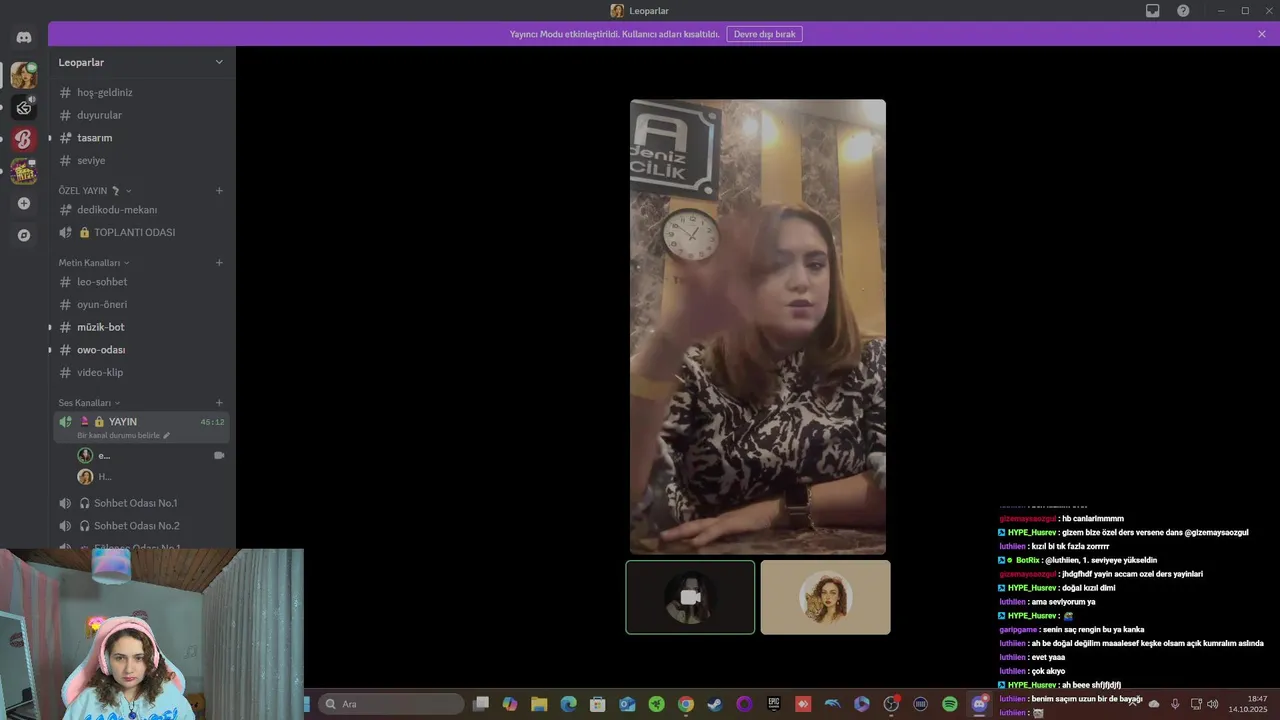Open OBS Studio from the taskbar
The height and width of the screenshot is (720, 1280).
coord(891,704)
